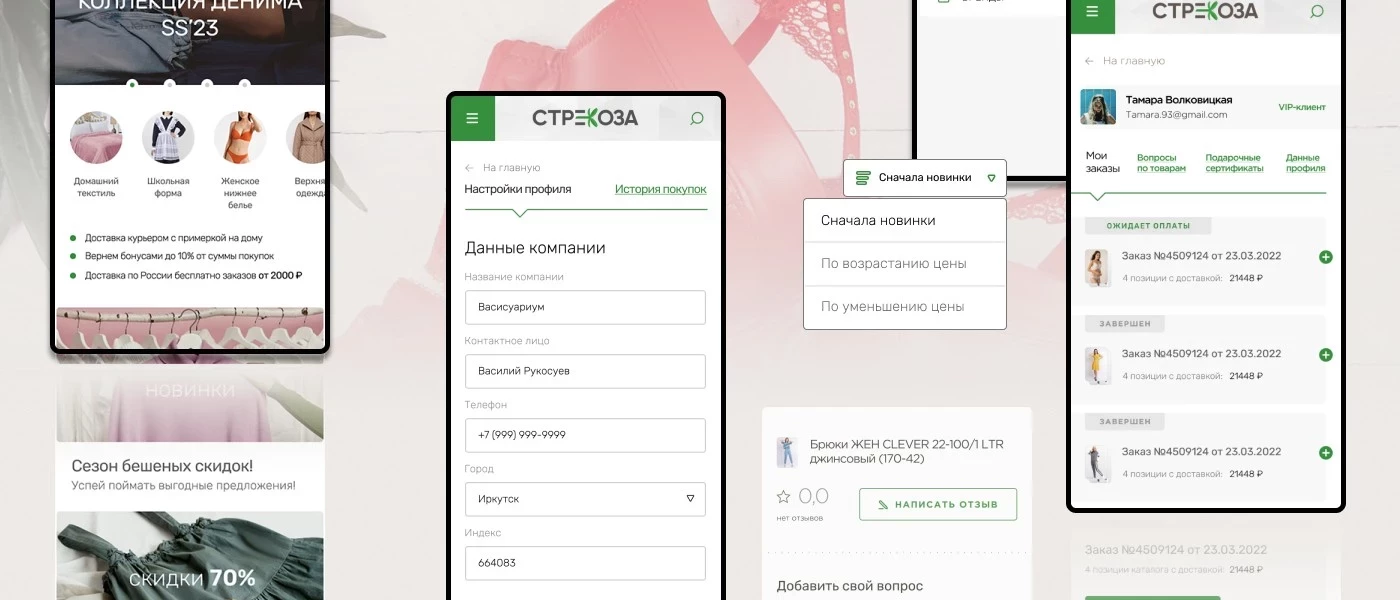Image resolution: width=1400 pixels, height=600 pixels.
Task: Open the 'Иркутск' city dropdown
Action: pyautogui.click(x=585, y=499)
